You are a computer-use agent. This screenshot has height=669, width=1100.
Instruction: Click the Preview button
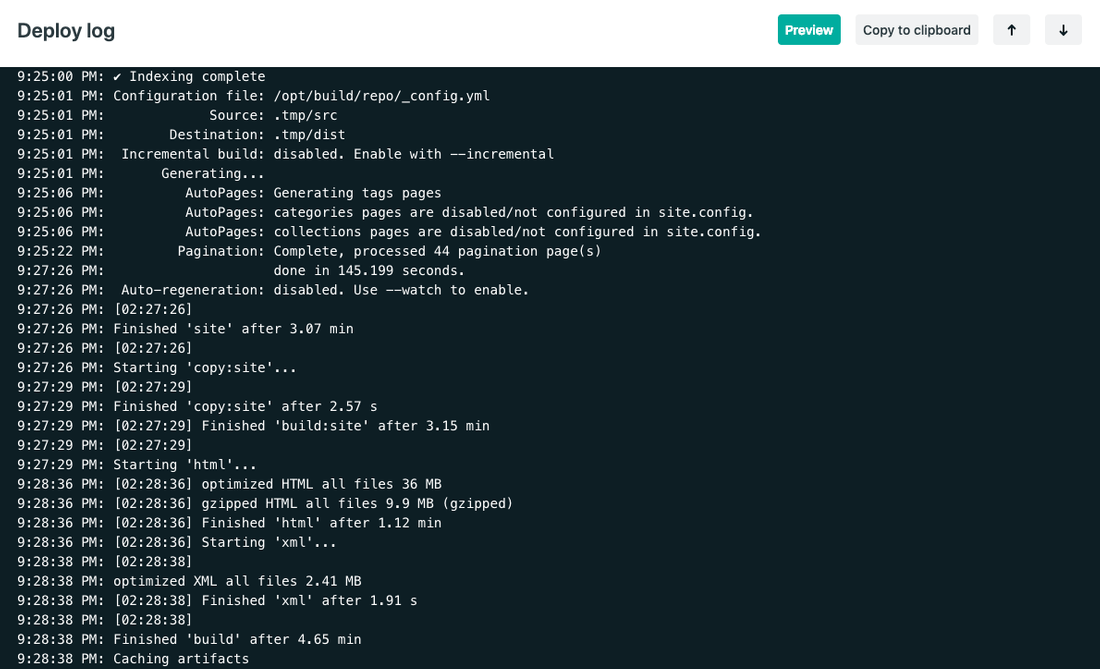click(x=809, y=30)
